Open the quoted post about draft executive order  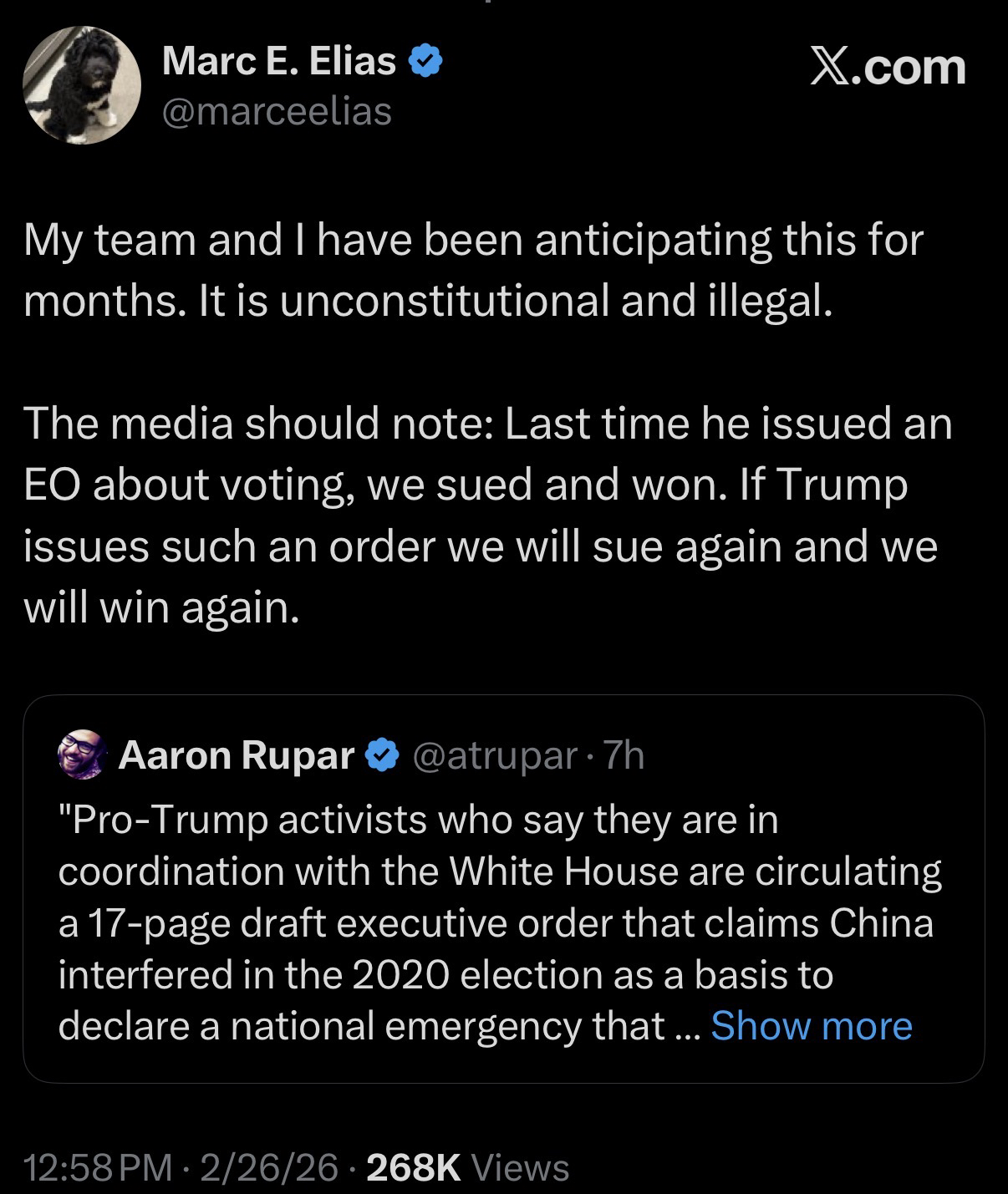[x=500, y=922]
